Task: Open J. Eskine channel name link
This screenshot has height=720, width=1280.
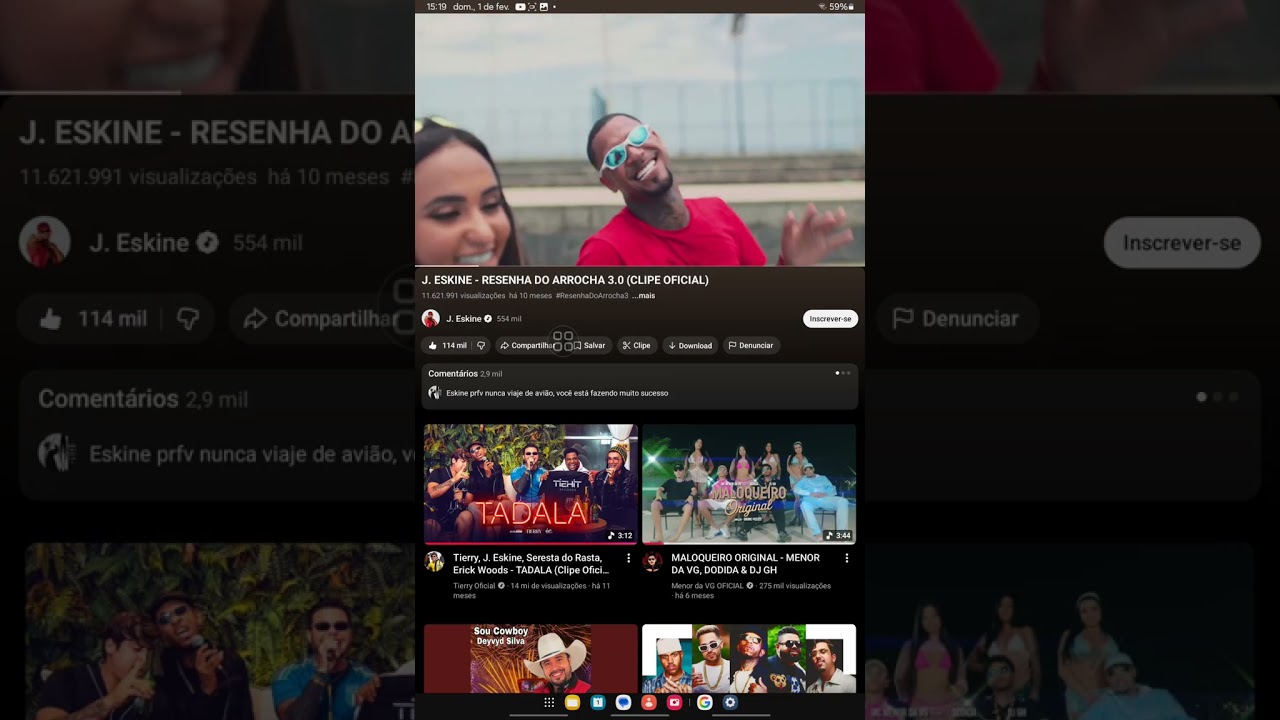Action: pos(463,319)
